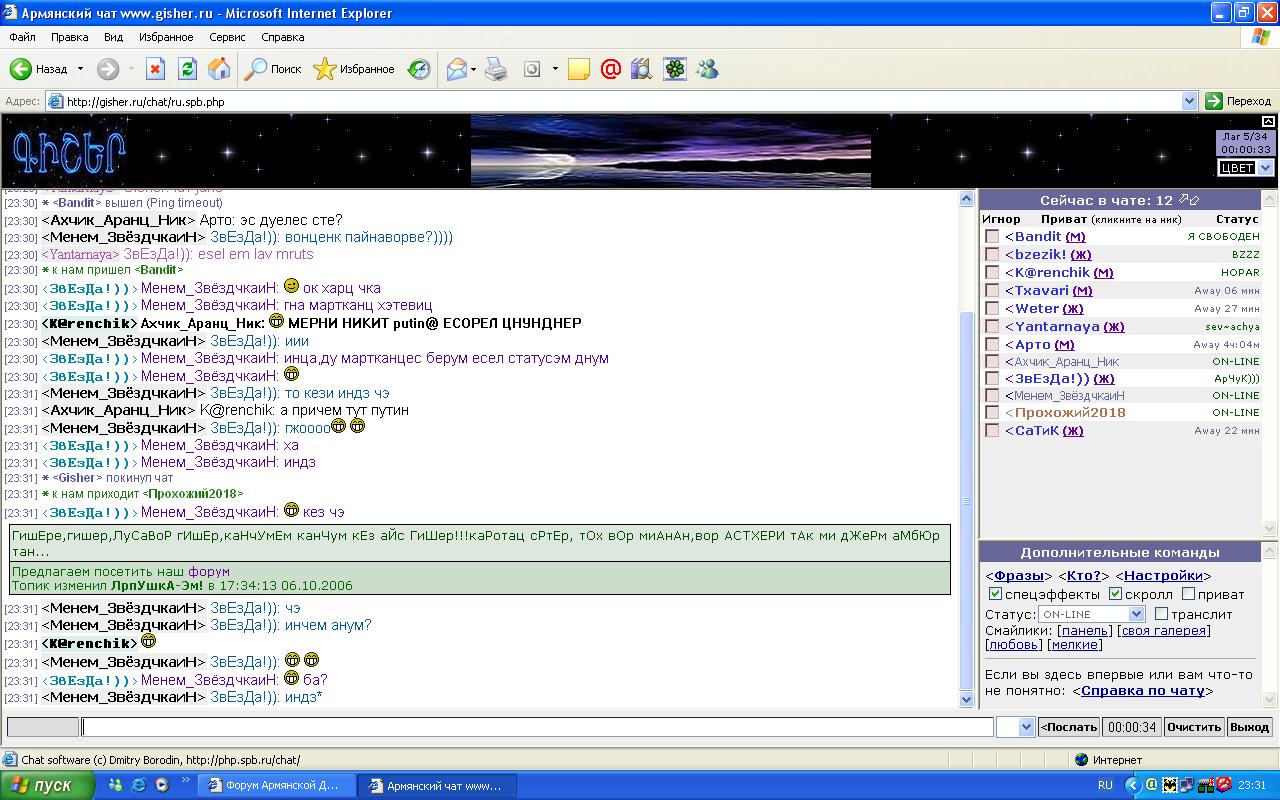Expand the ЦВЕТ color dropdown
Viewport: 1280px width, 800px height.
[x=1265, y=168]
